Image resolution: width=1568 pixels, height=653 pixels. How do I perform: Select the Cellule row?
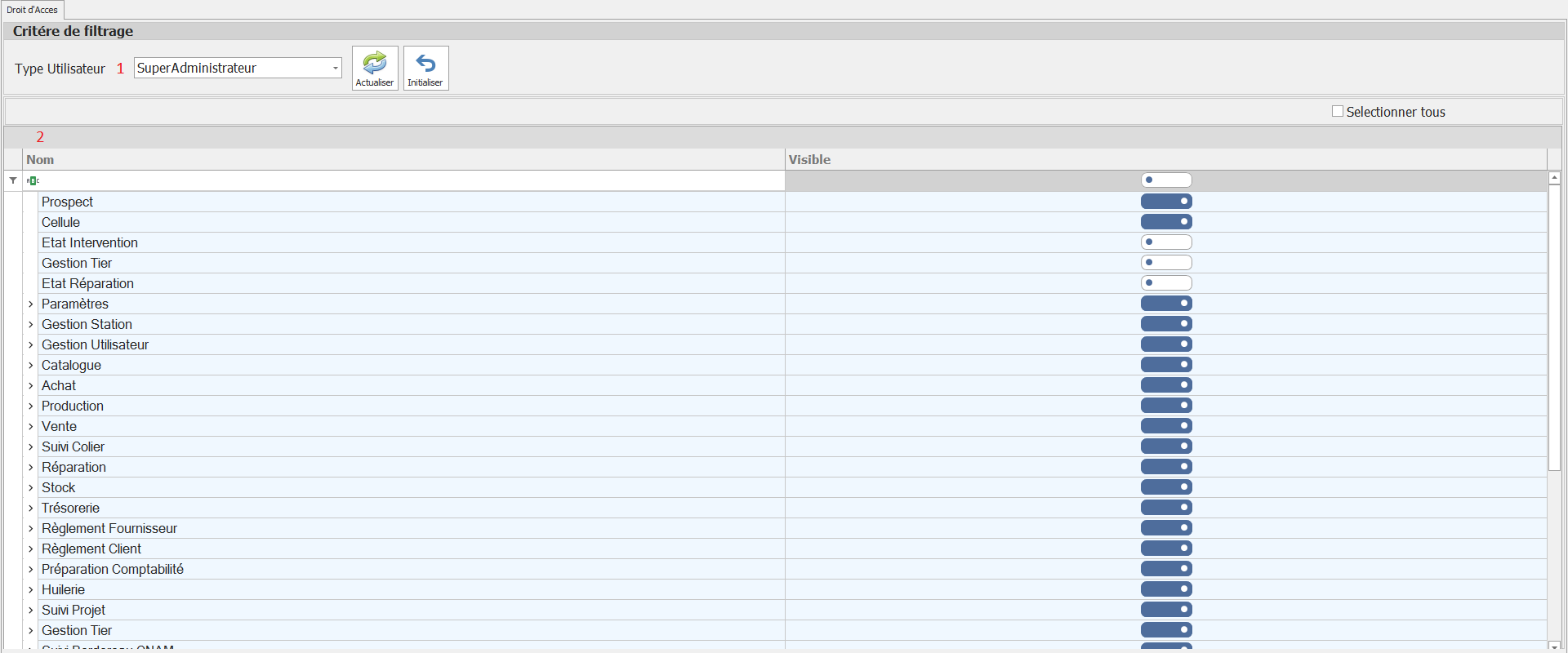(x=61, y=222)
